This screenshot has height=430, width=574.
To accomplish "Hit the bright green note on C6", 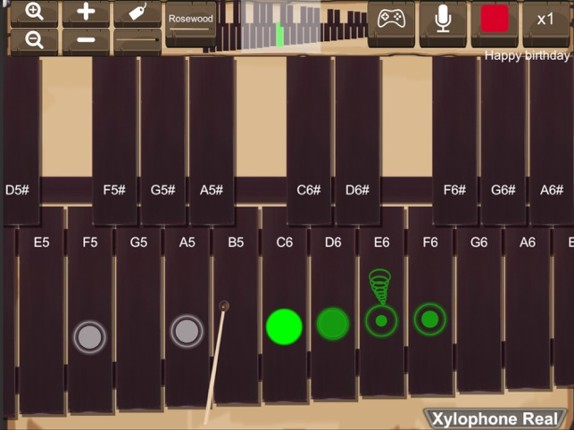I will tap(284, 327).
